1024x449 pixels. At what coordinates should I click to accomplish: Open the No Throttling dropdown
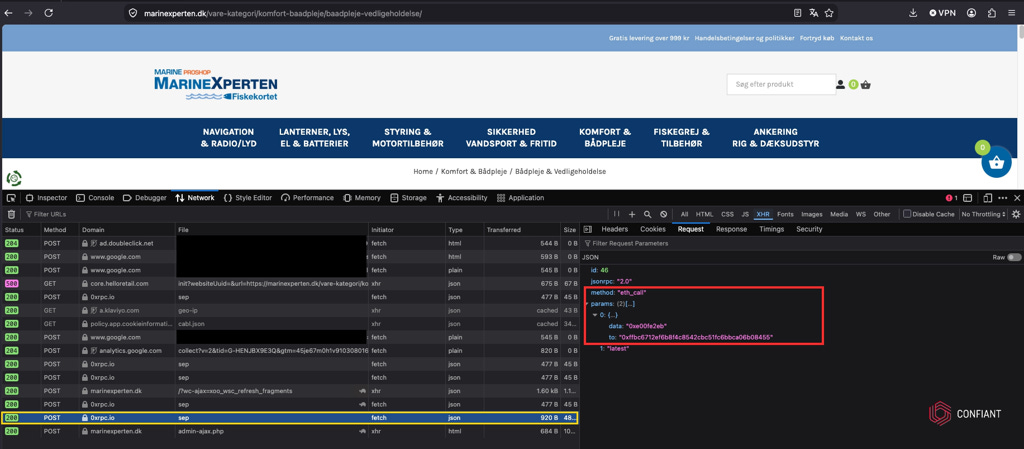pos(984,214)
